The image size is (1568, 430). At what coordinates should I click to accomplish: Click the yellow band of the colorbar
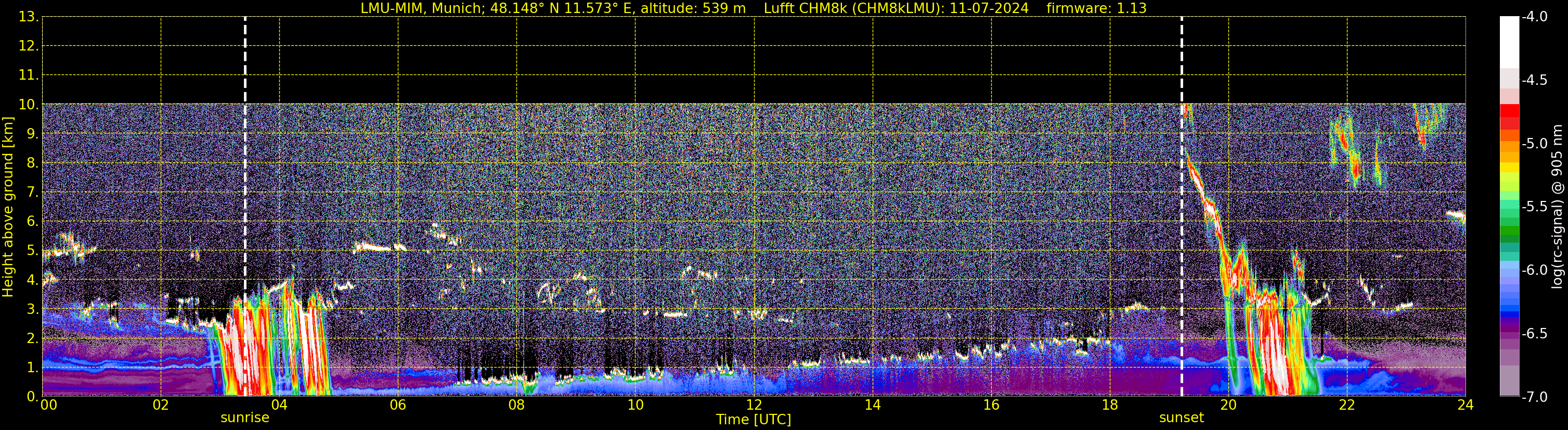click(1510, 167)
